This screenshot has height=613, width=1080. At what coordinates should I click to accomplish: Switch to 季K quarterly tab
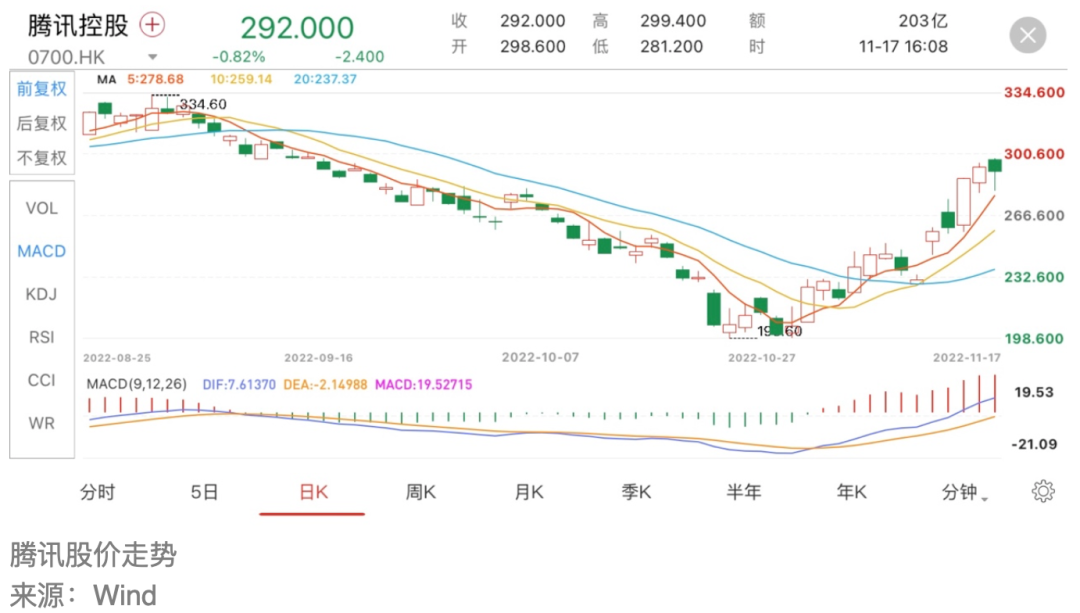(636, 492)
